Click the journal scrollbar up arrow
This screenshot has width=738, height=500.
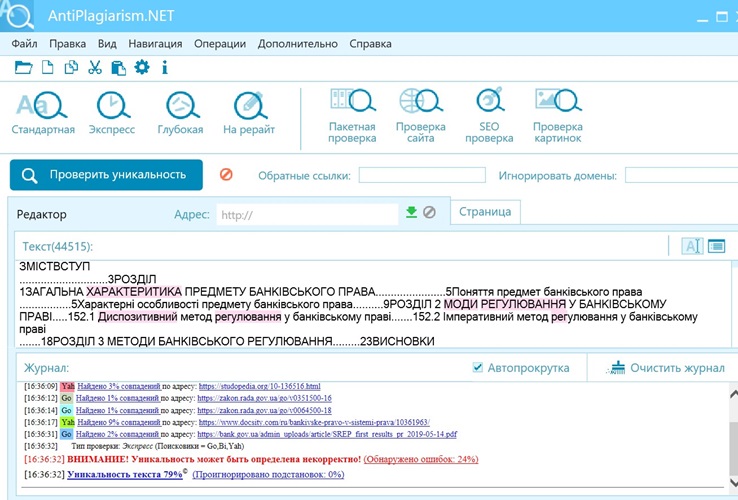733,394
